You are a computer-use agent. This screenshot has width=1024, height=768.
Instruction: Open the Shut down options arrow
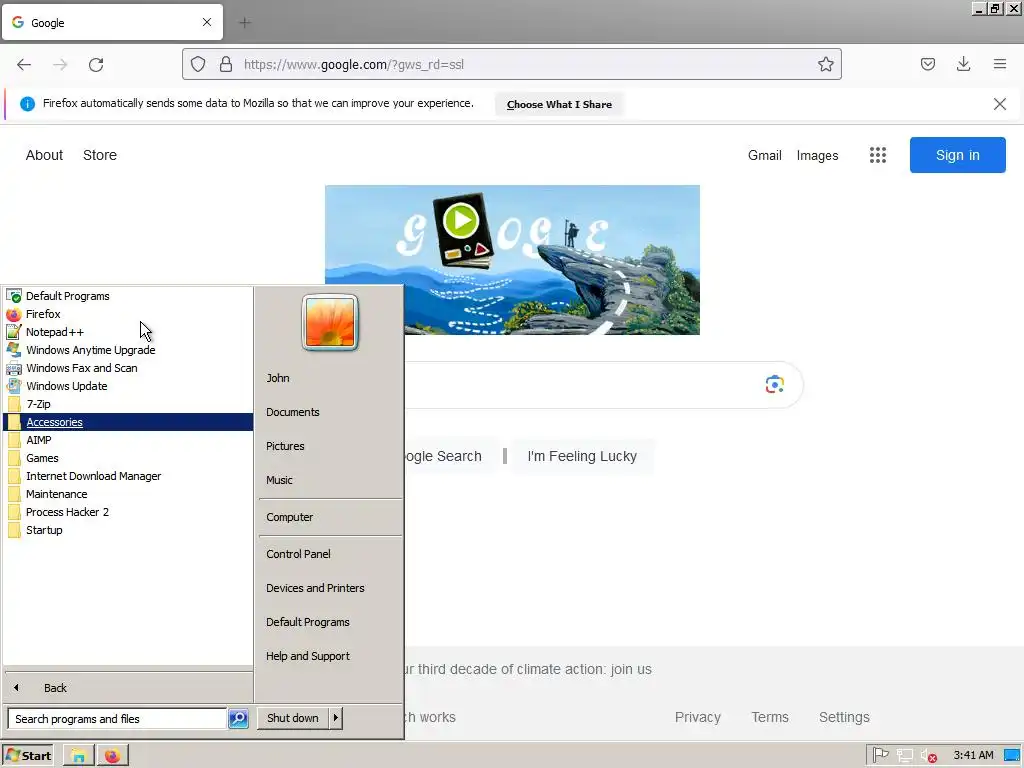(x=336, y=718)
